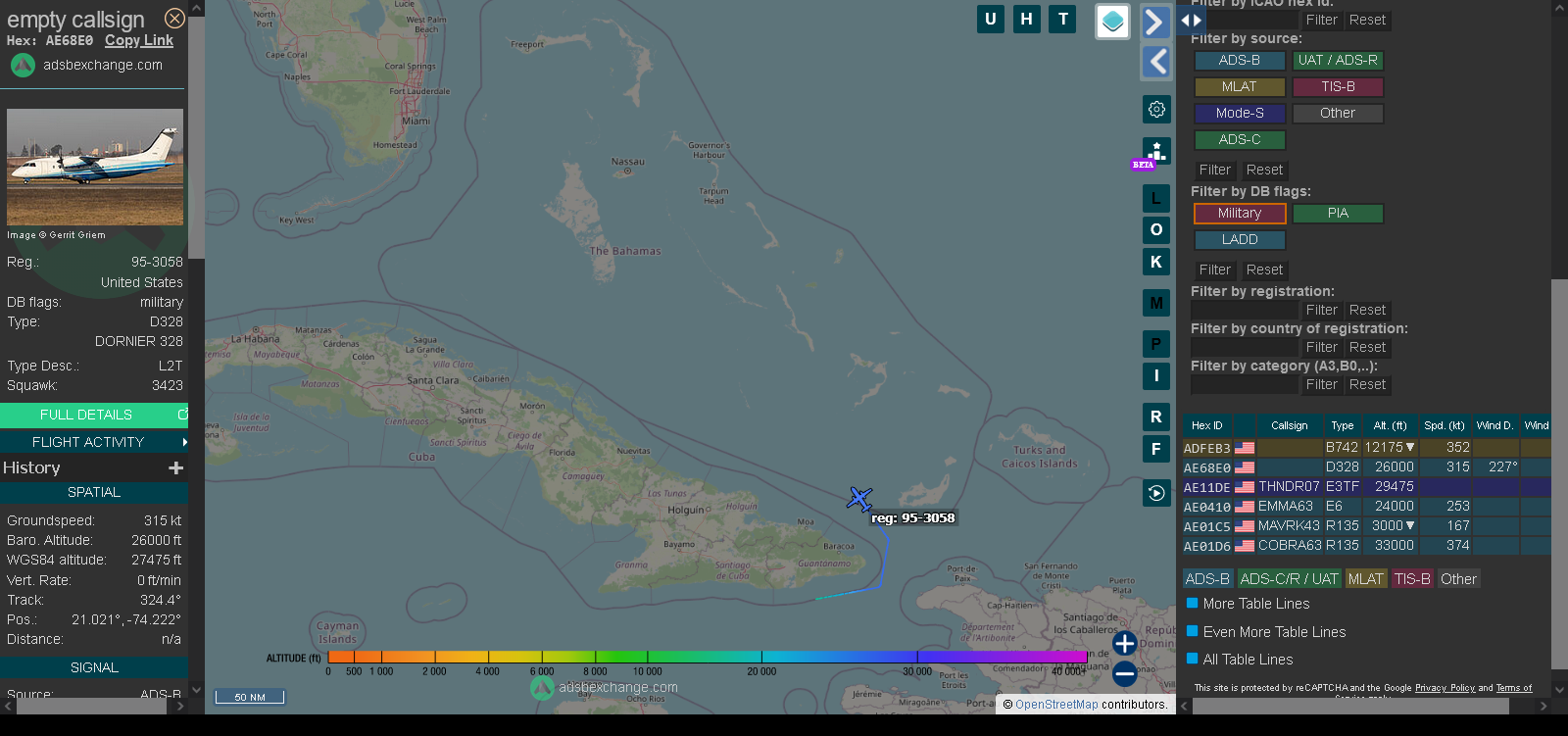This screenshot has width=1568, height=736.
Task: Toggle the P map button
Action: coord(1156,344)
